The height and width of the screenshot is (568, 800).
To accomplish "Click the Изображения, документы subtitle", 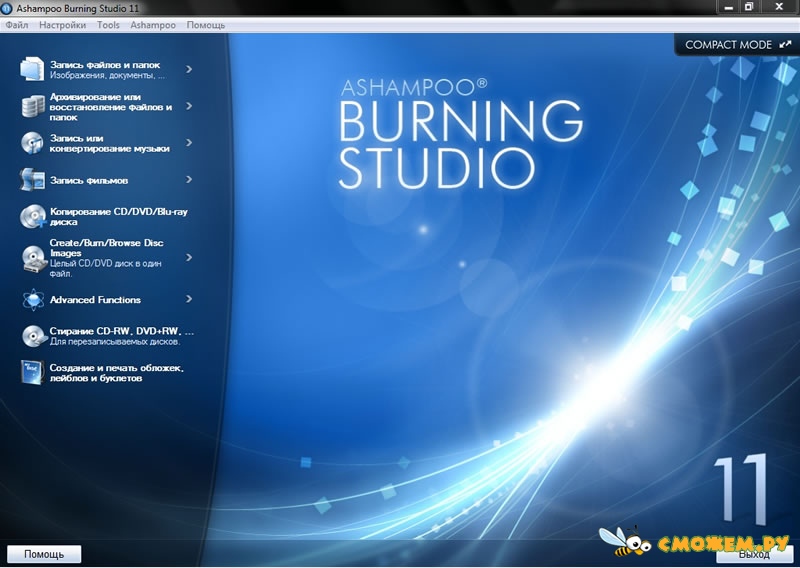I will (108, 76).
